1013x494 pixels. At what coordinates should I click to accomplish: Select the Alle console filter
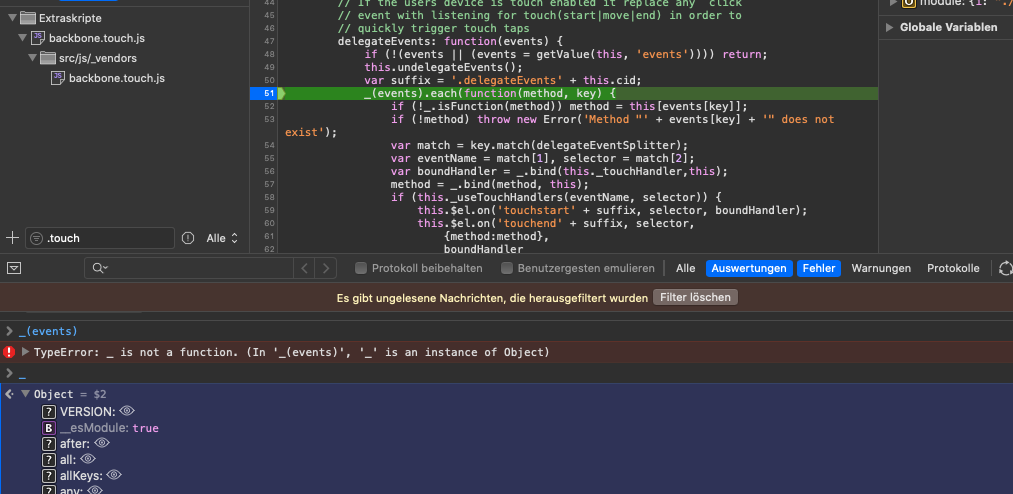pyautogui.click(x=685, y=268)
